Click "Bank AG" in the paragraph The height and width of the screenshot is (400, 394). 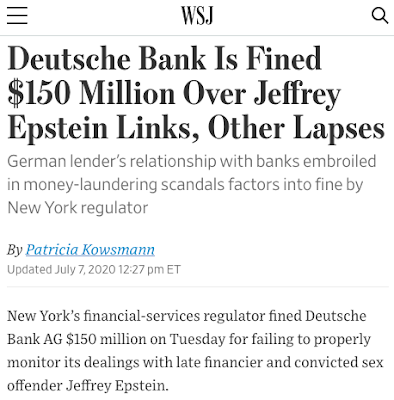coord(35,339)
